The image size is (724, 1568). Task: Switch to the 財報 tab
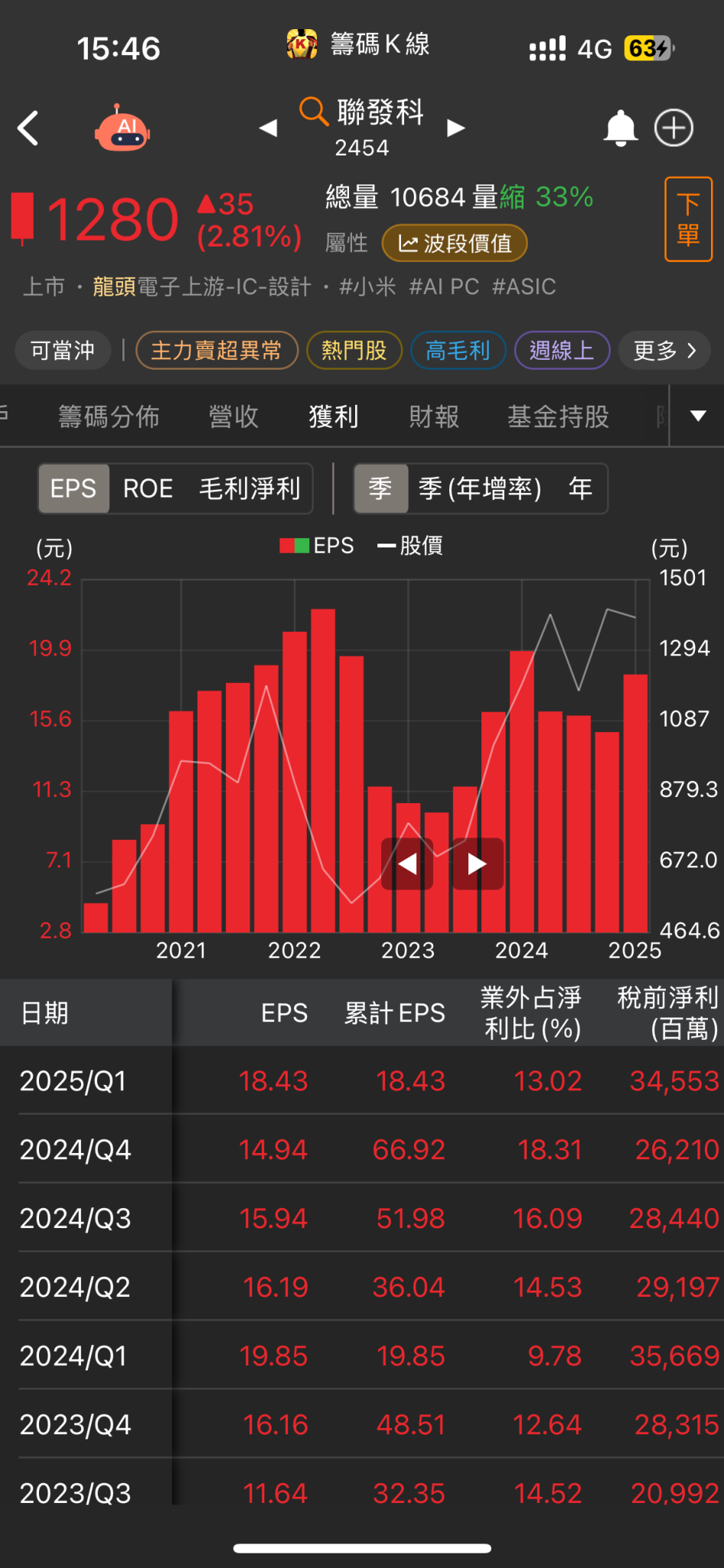point(434,416)
